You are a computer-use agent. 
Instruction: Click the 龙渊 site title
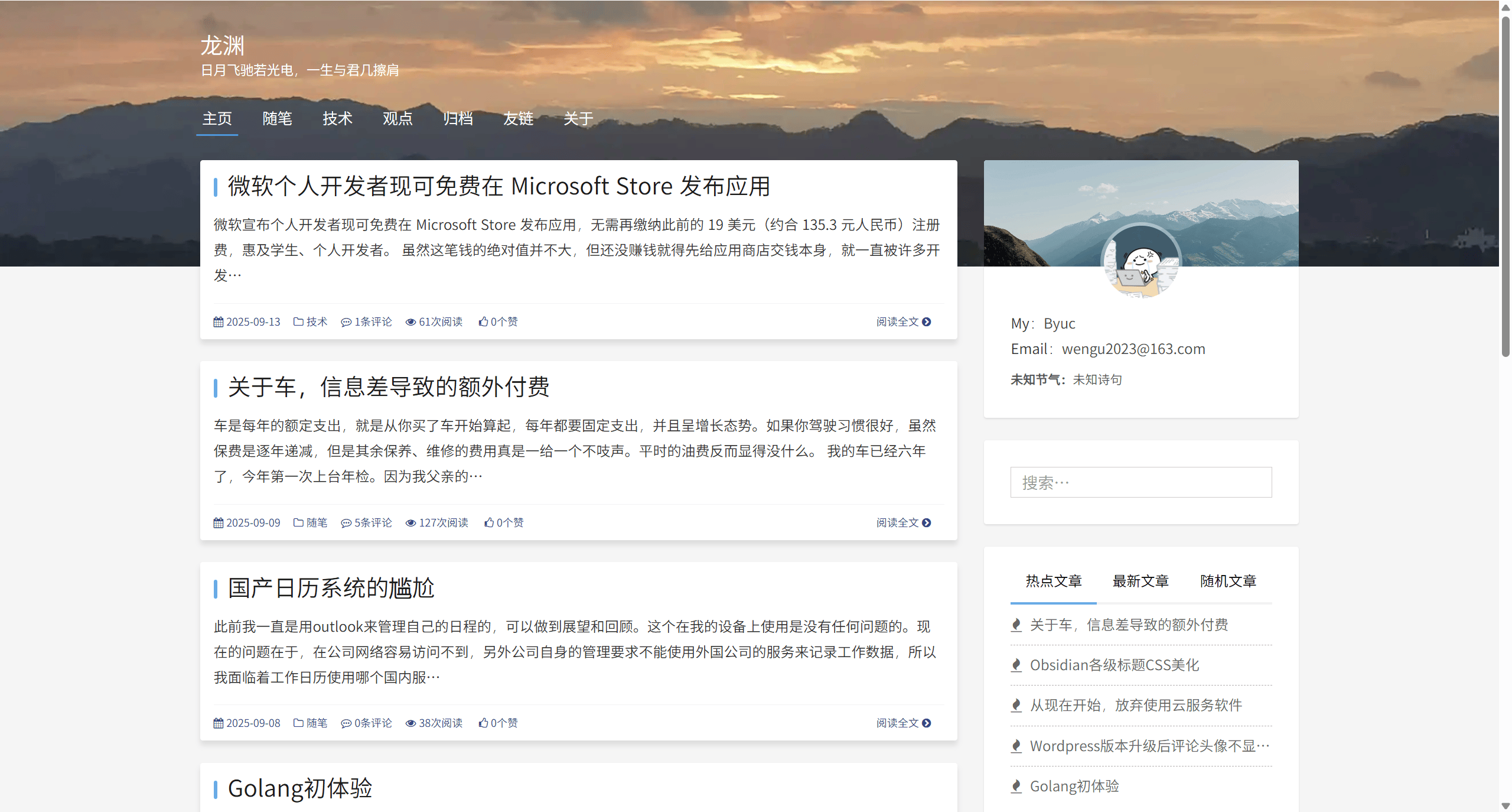coord(223,46)
